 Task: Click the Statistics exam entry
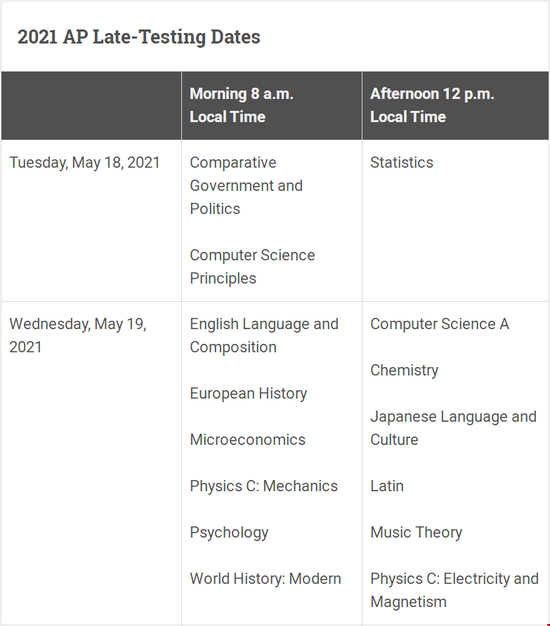click(x=402, y=163)
